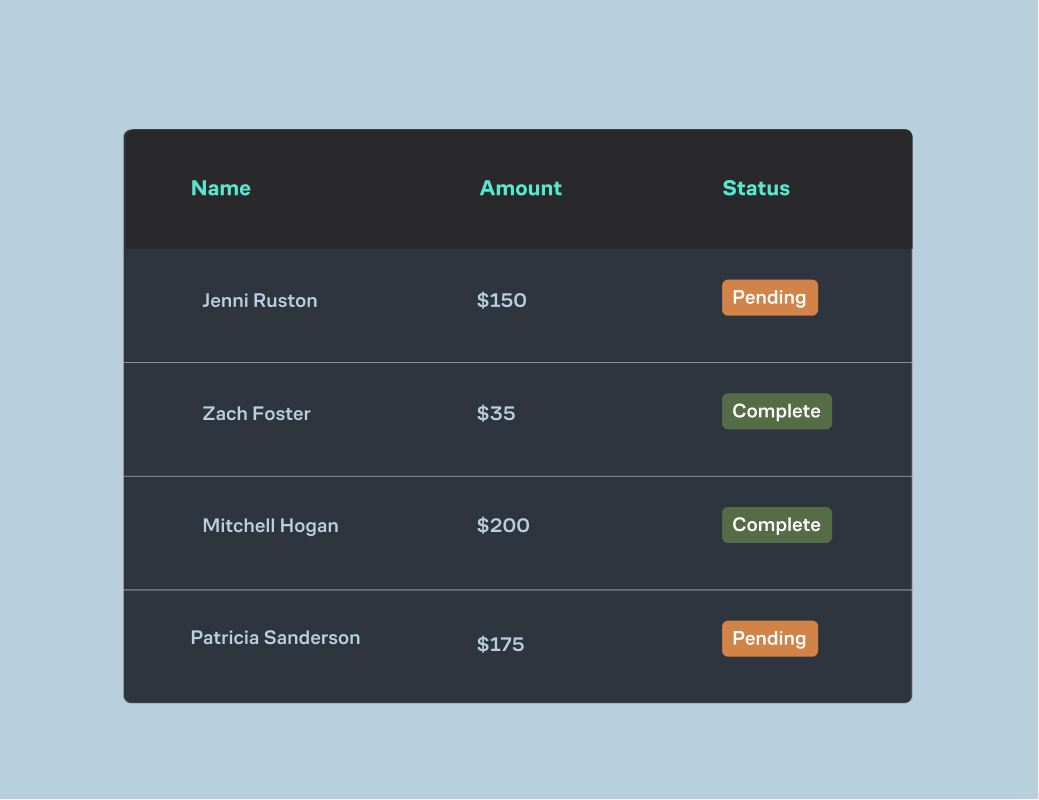The height and width of the screenshot is (800, 1039).
Task: Click the name Zach Foster
Action: tap(256, 413)
